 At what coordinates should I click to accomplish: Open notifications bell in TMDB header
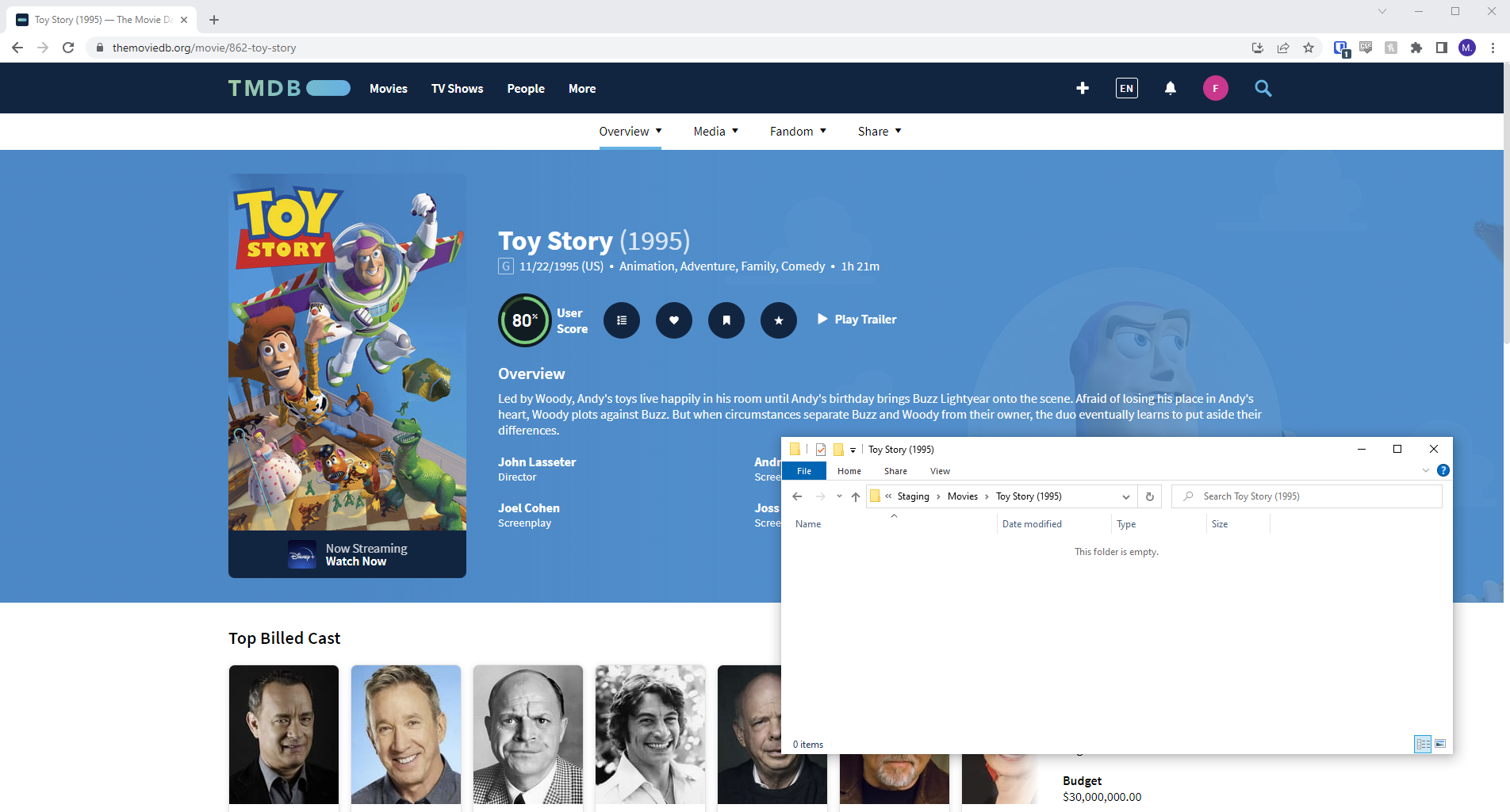click(x=1171, y=88)
